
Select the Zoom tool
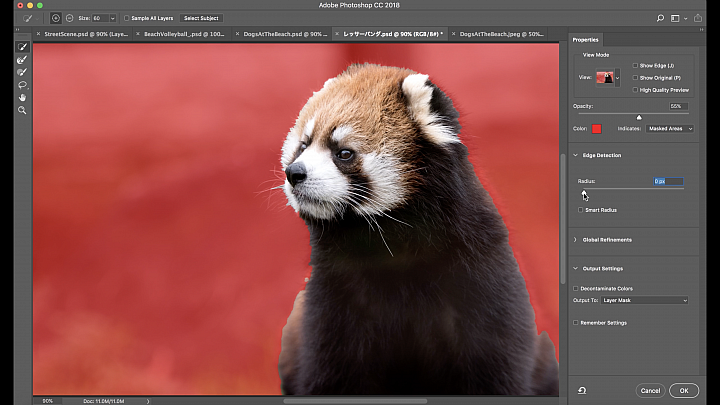pos(22,110)
